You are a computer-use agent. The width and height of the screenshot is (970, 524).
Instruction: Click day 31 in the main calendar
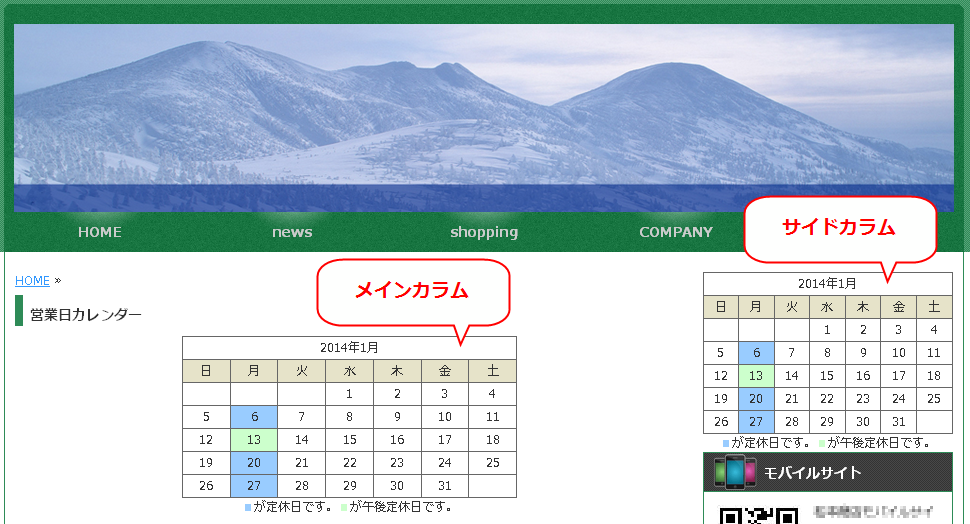[445, 486]
